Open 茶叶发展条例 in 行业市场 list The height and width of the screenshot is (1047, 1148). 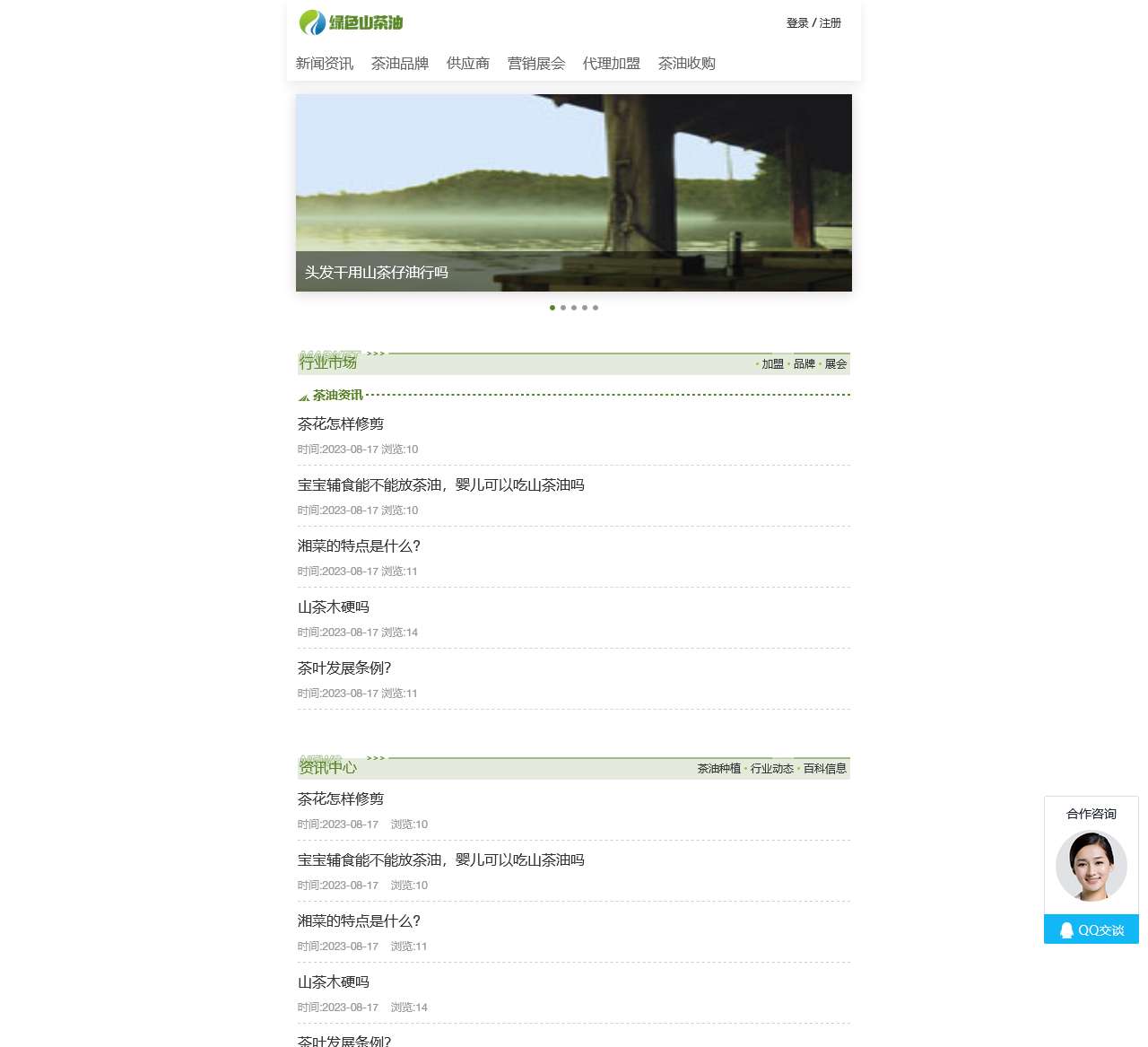coord(344,668)
